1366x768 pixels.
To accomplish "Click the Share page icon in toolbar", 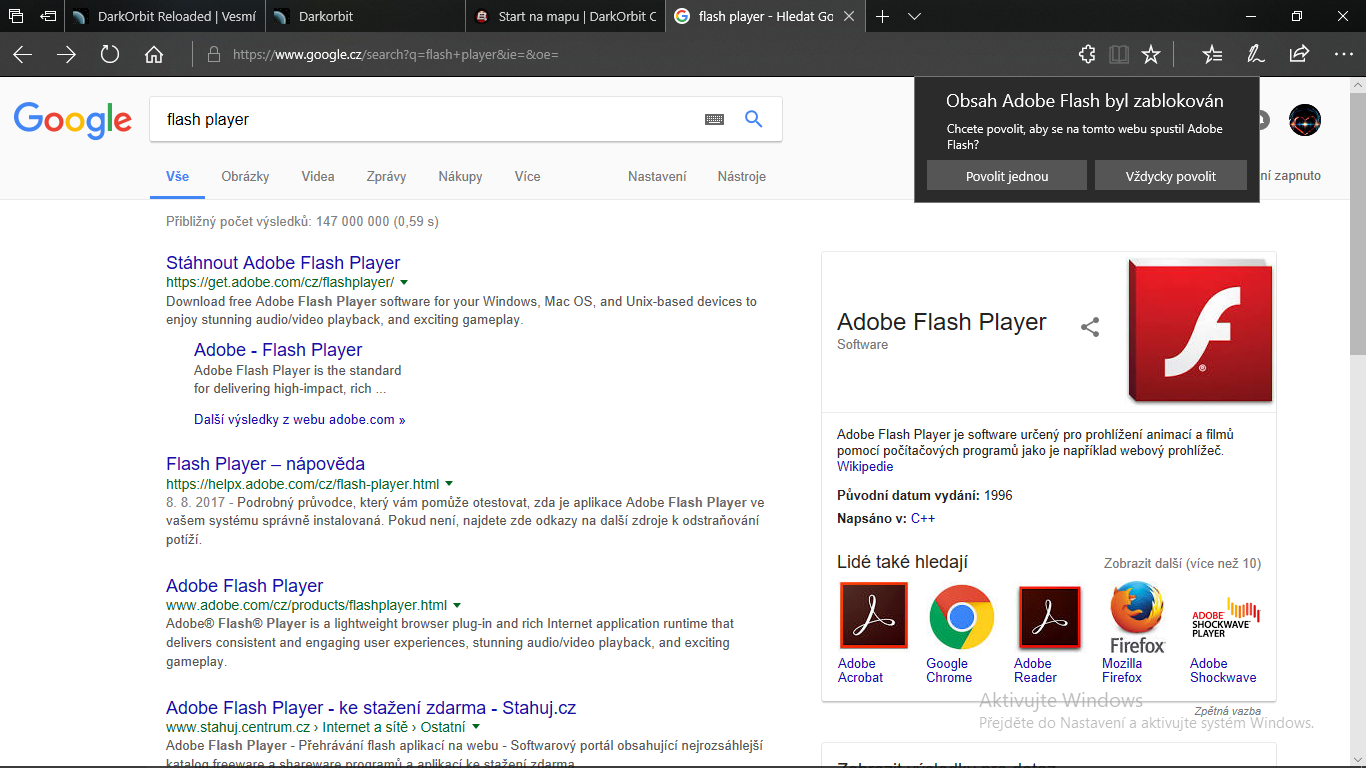I will 1299,55.
